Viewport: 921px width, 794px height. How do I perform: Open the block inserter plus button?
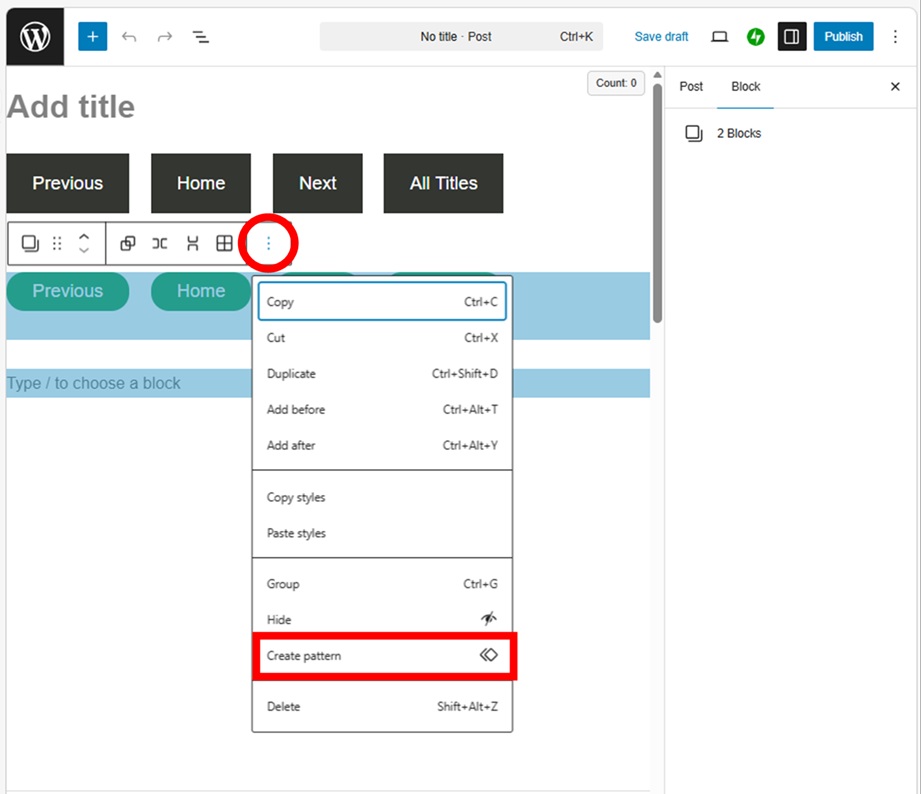pyautogui.click(x=92, y=37)
